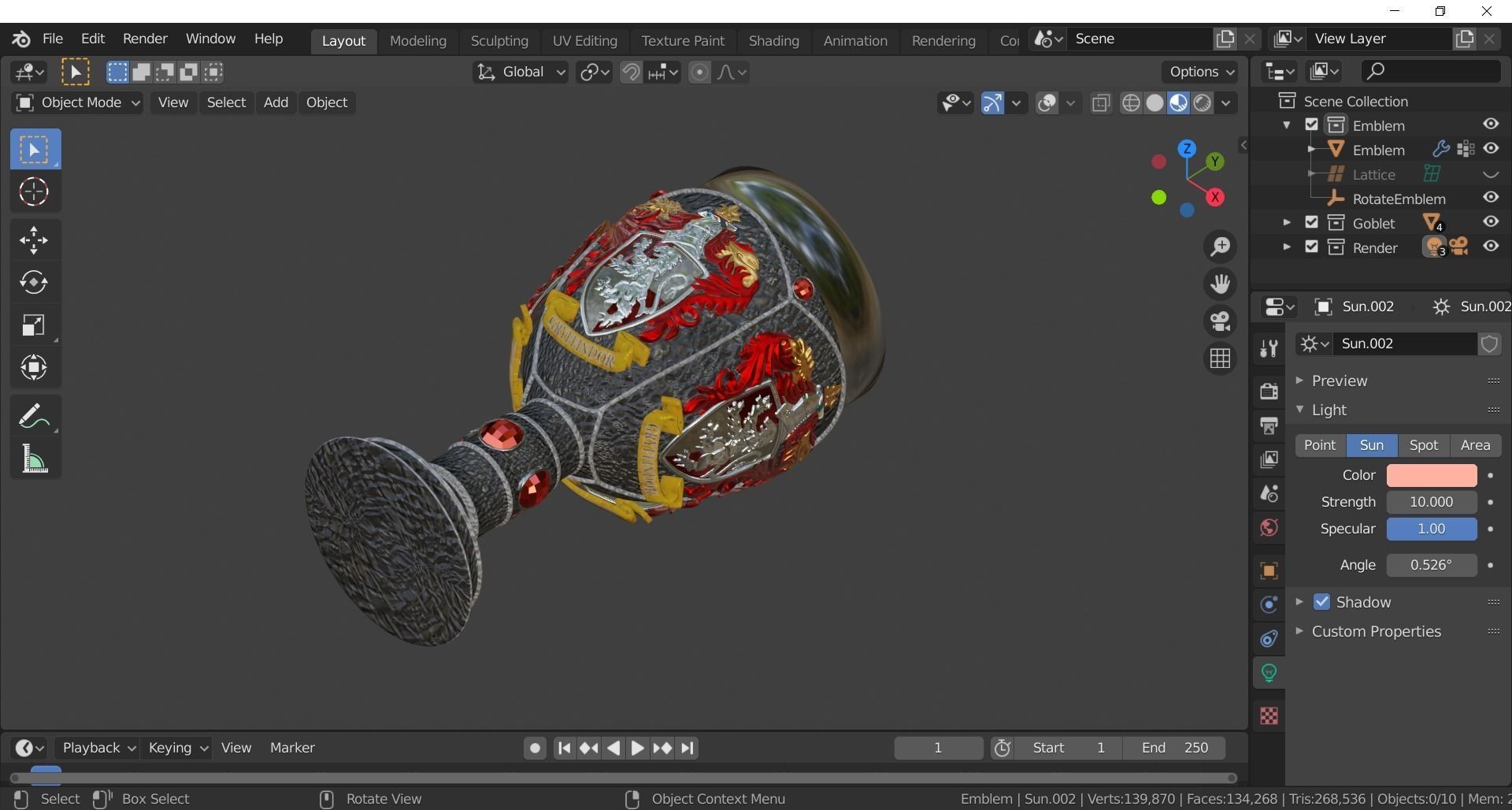Click the pan view hand icon

tap(1221, 284)
